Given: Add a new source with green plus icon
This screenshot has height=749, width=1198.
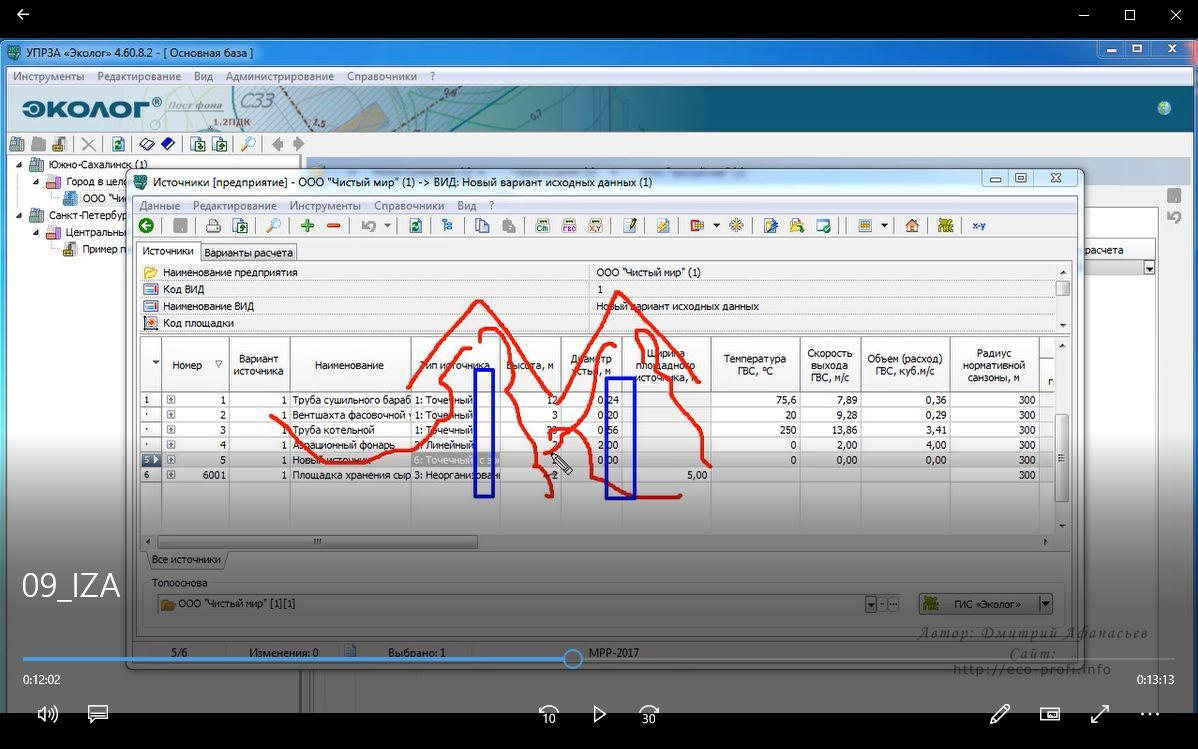Looking at the screenshot, I should [x=307, y=226].
